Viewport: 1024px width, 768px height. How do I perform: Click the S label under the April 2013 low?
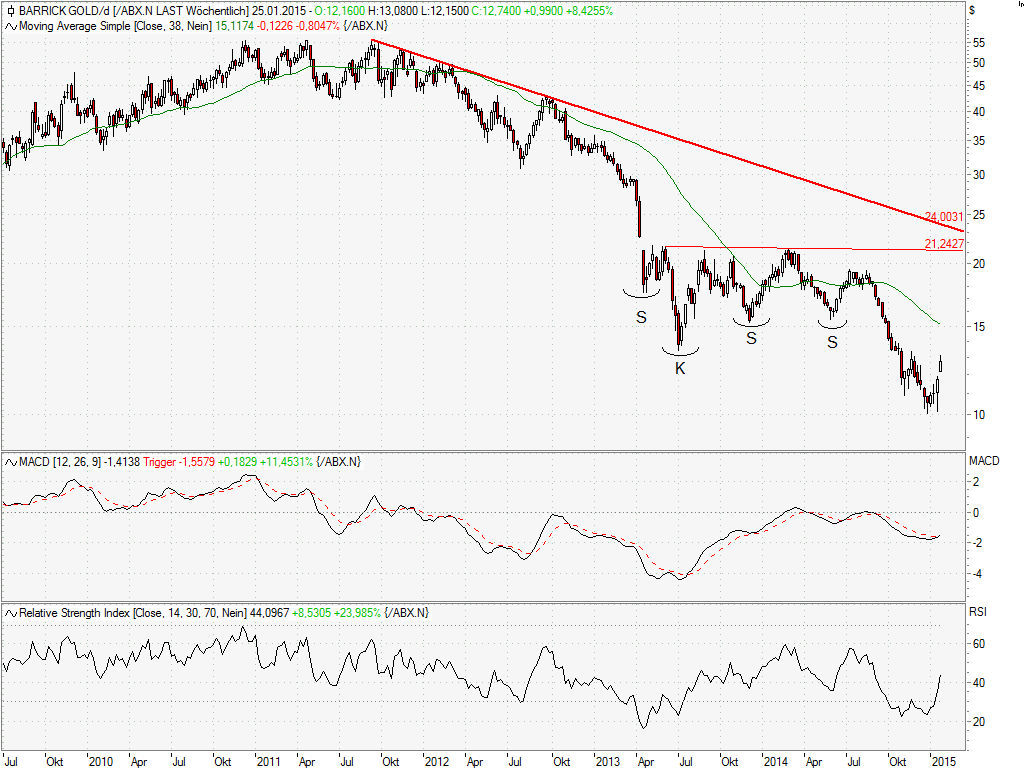[x=641, y=317]
